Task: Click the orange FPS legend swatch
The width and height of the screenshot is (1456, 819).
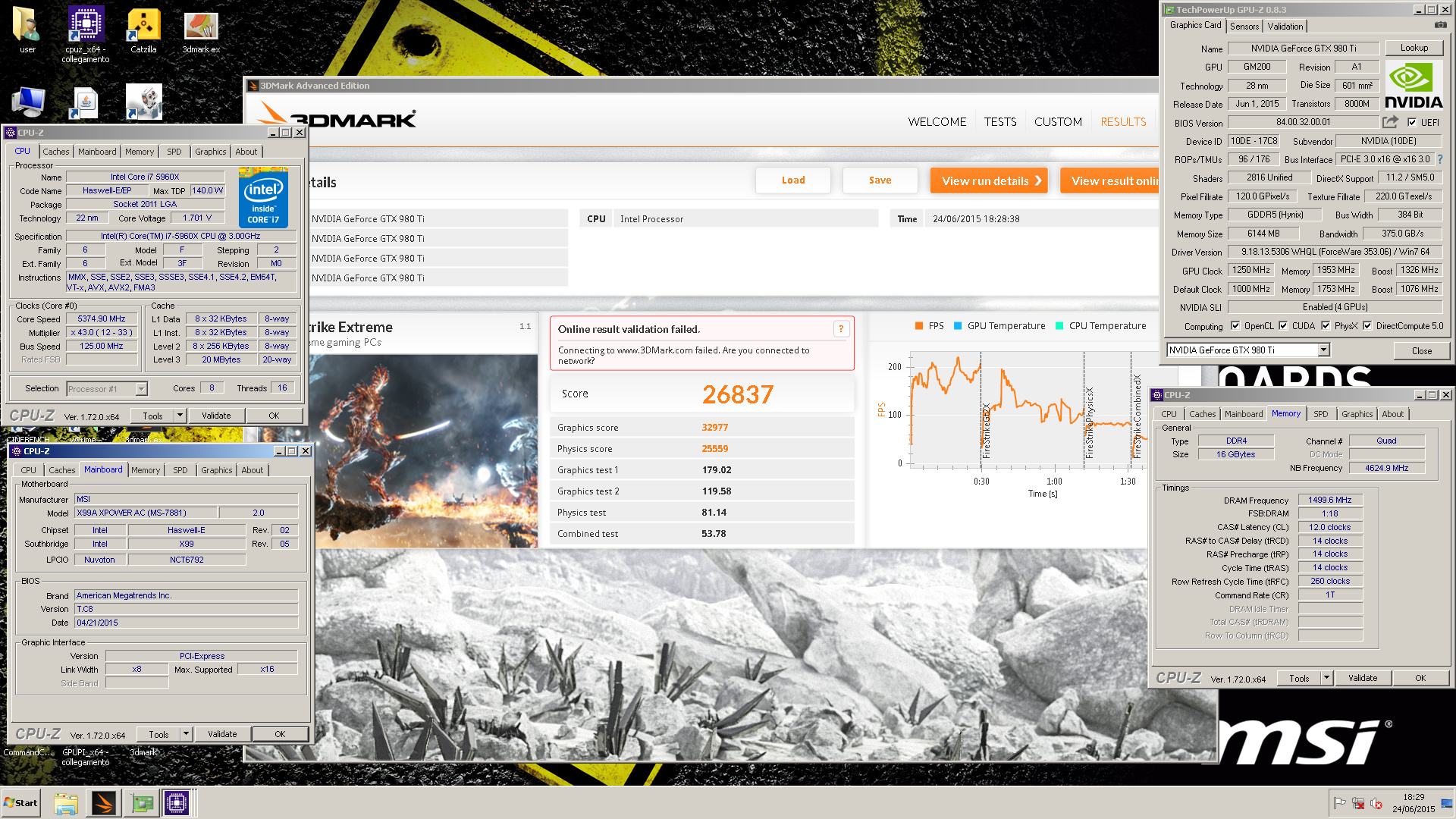Action: click(x=919, y=326)
